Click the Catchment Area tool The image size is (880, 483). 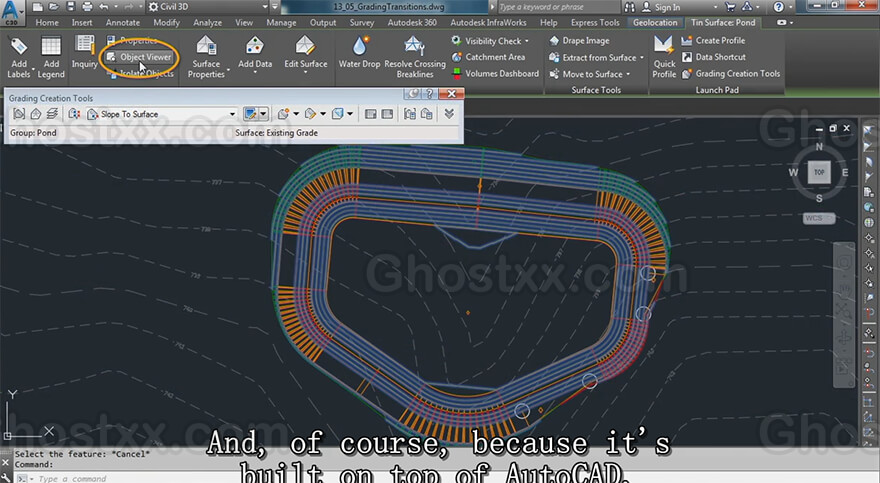click(488, 57)
